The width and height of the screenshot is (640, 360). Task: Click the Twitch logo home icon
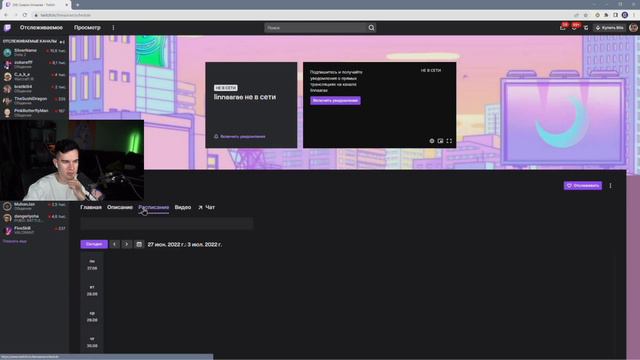coord(7,28)
